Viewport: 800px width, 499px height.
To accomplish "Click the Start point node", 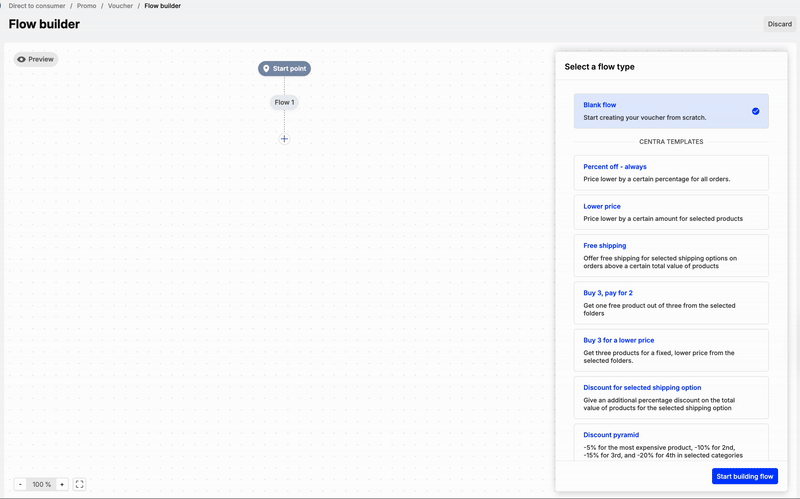I will (x=284, y=69).
